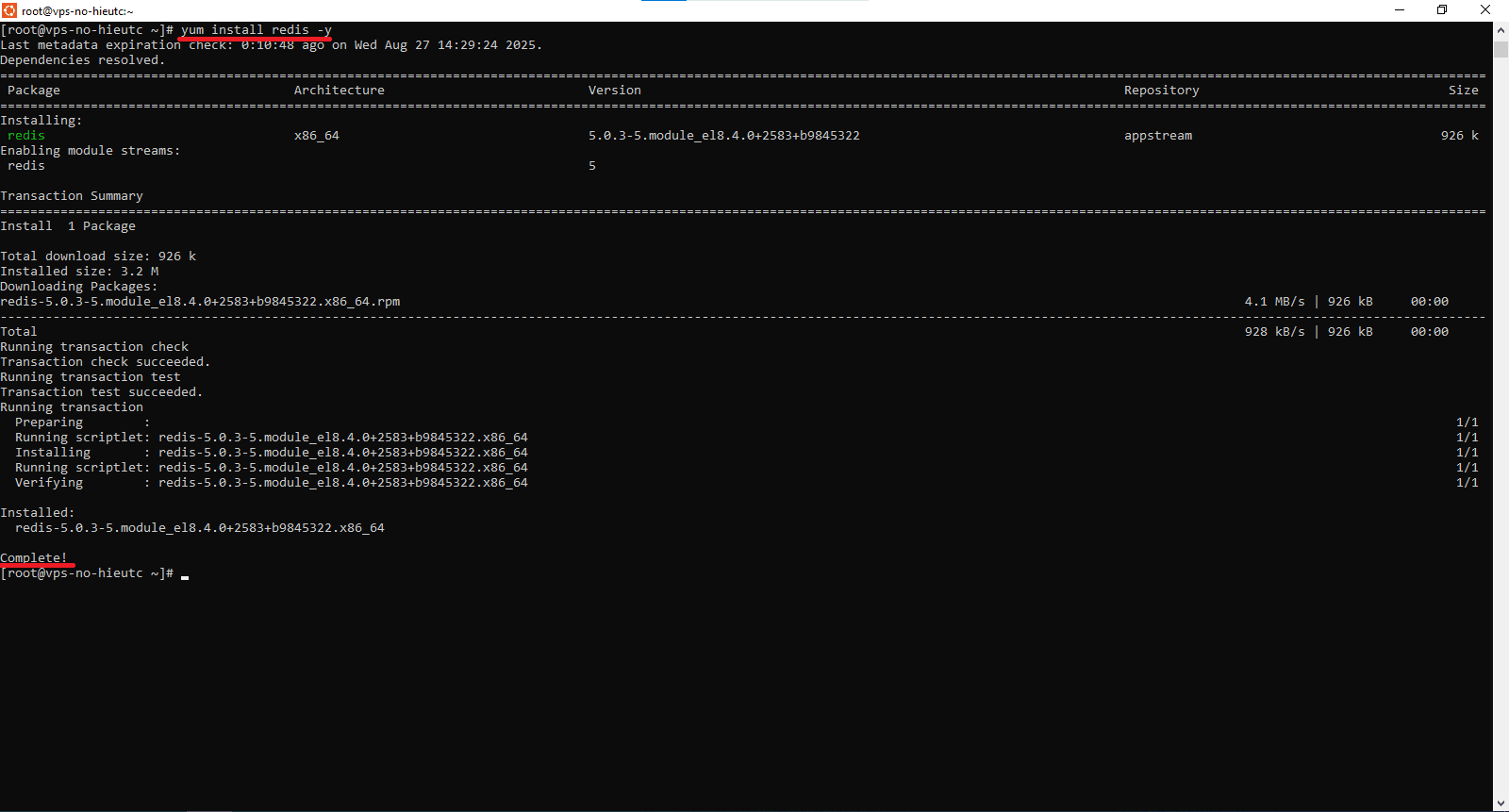Click the underlined yum install redis -y command

256,30
